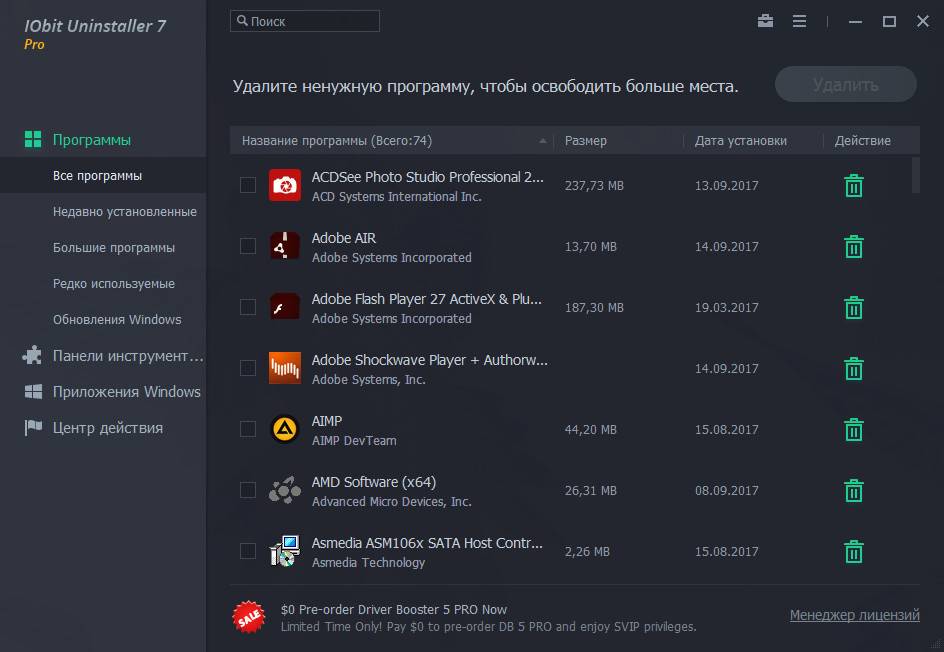Image resolution: width=944 pixels, height=652 pixels.
Task: Click the trash icon for AIMP
Action: [853, 430]
